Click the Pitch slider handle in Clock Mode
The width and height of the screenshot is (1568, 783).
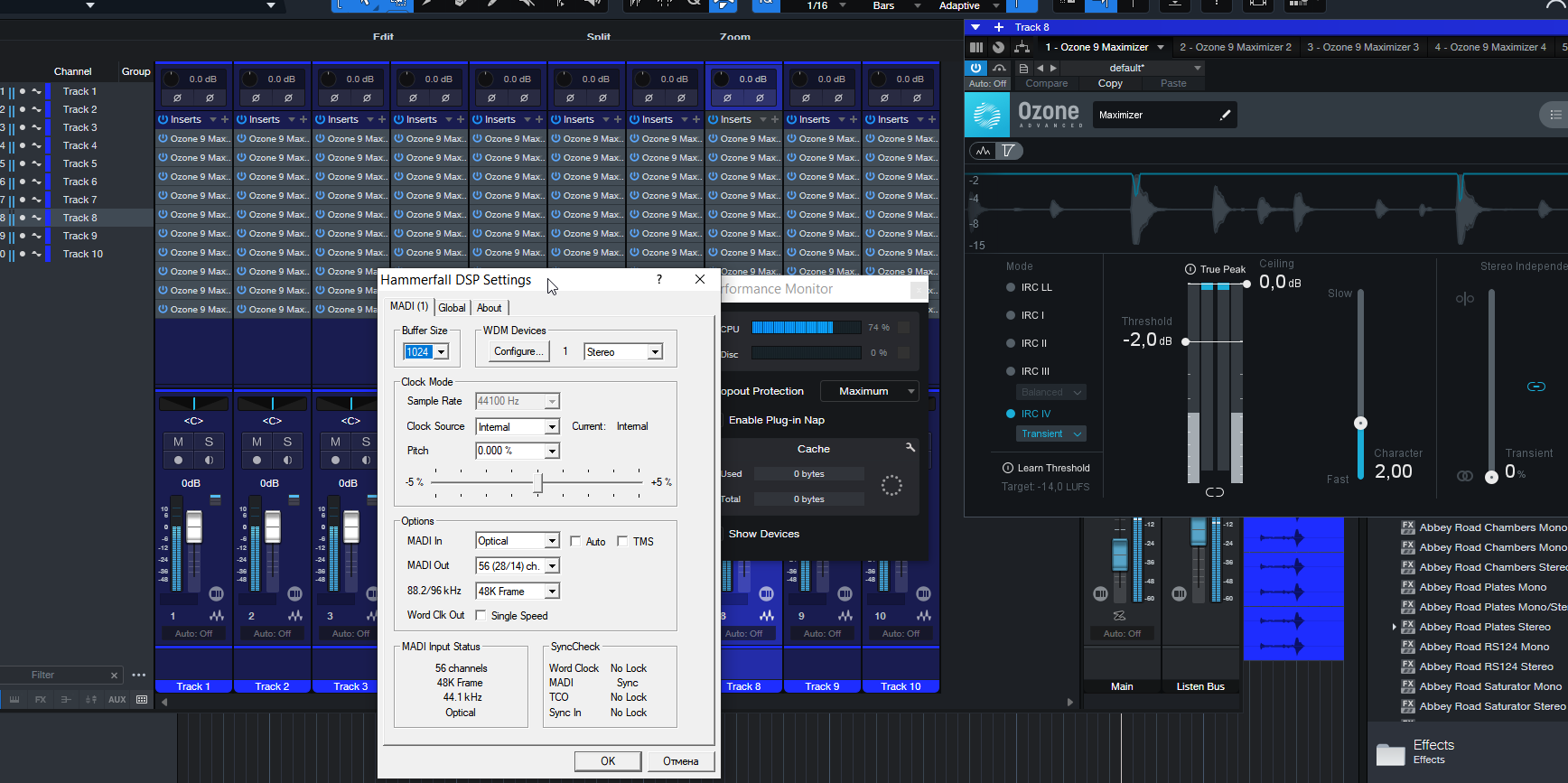point(538,482)
